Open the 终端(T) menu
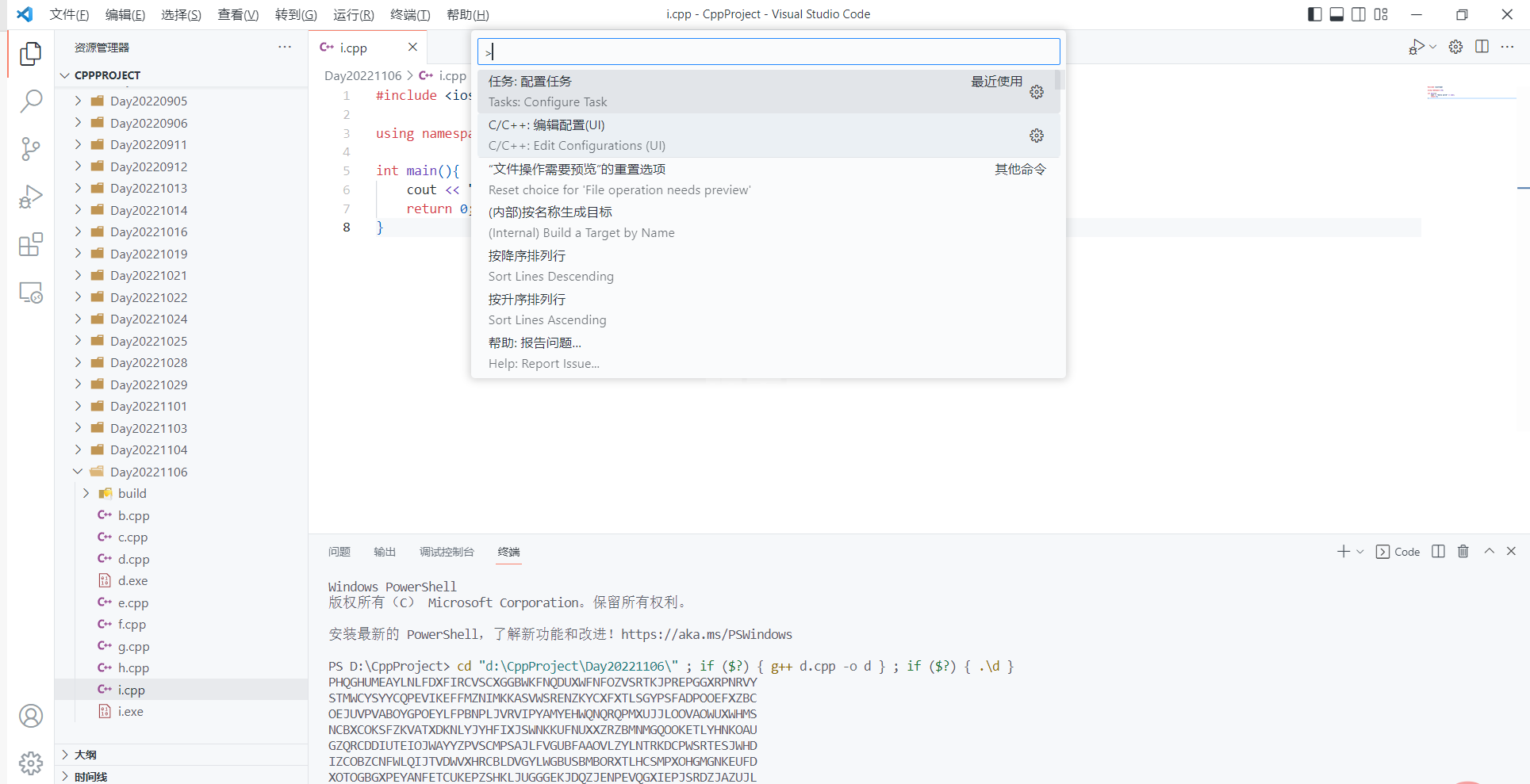The image size is (1530, 784). coord(410,14)
